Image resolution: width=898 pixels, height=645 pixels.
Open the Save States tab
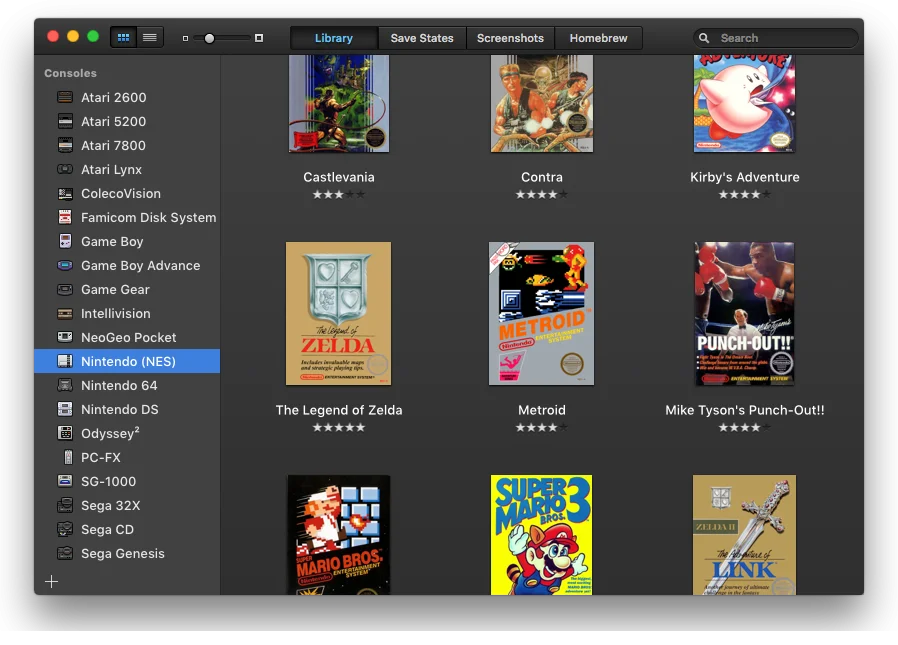pos(421,37)
